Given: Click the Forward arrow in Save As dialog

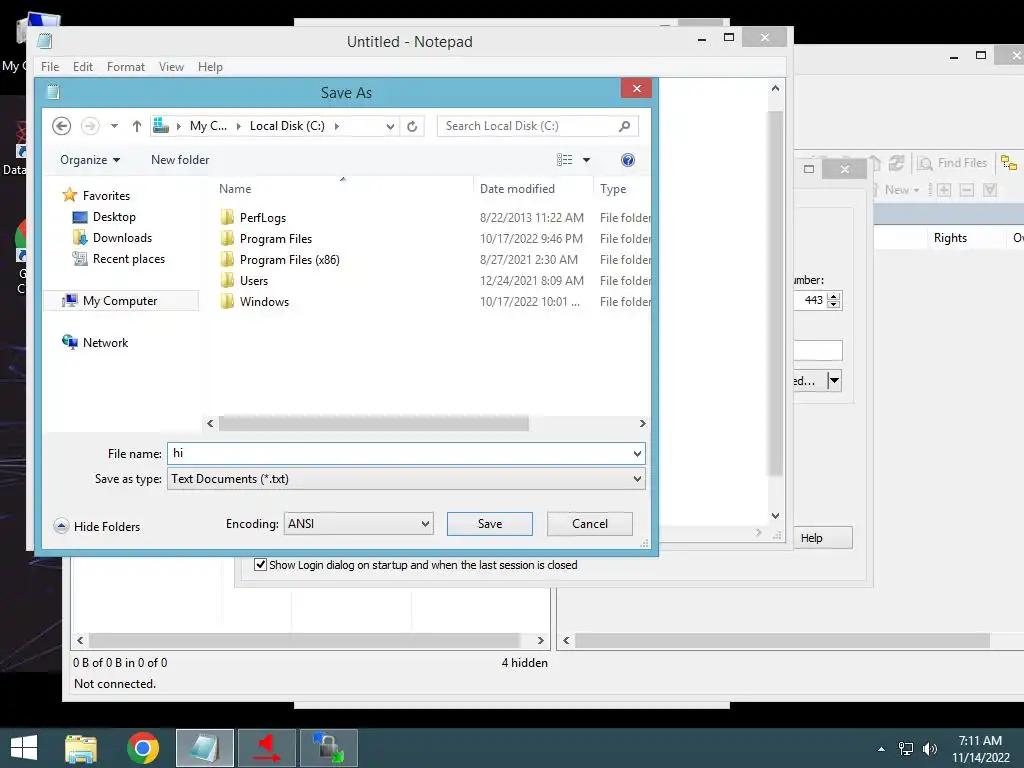Looking at the screenshot, I should [x=90, y=125].
